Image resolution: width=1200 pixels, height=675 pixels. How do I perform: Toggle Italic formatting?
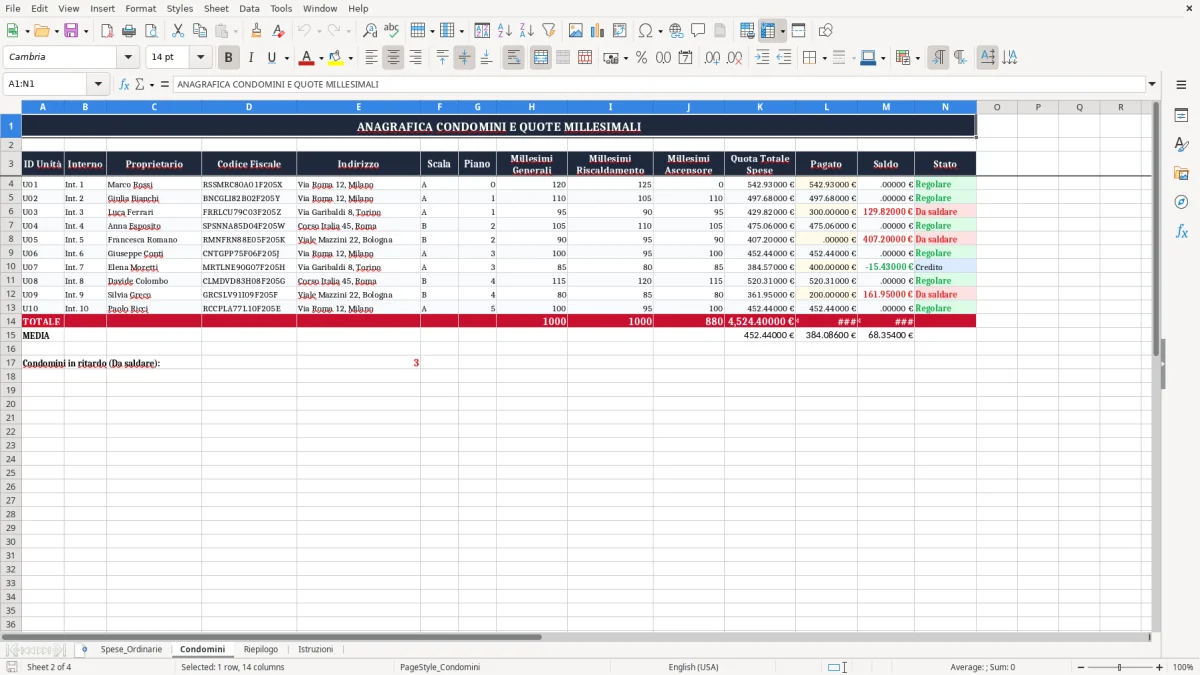(x=250, y=58)
